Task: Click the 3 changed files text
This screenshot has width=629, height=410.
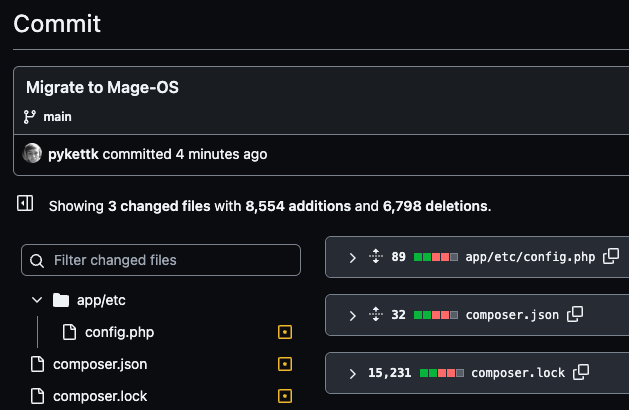Action: (x=159, y=206)
